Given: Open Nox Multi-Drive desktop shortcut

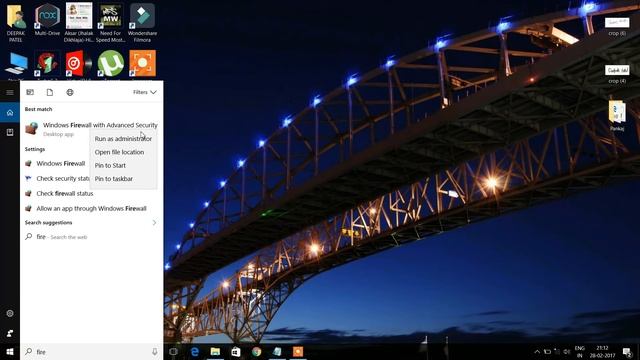Looking at the screenshot, I should click(47, 20).
